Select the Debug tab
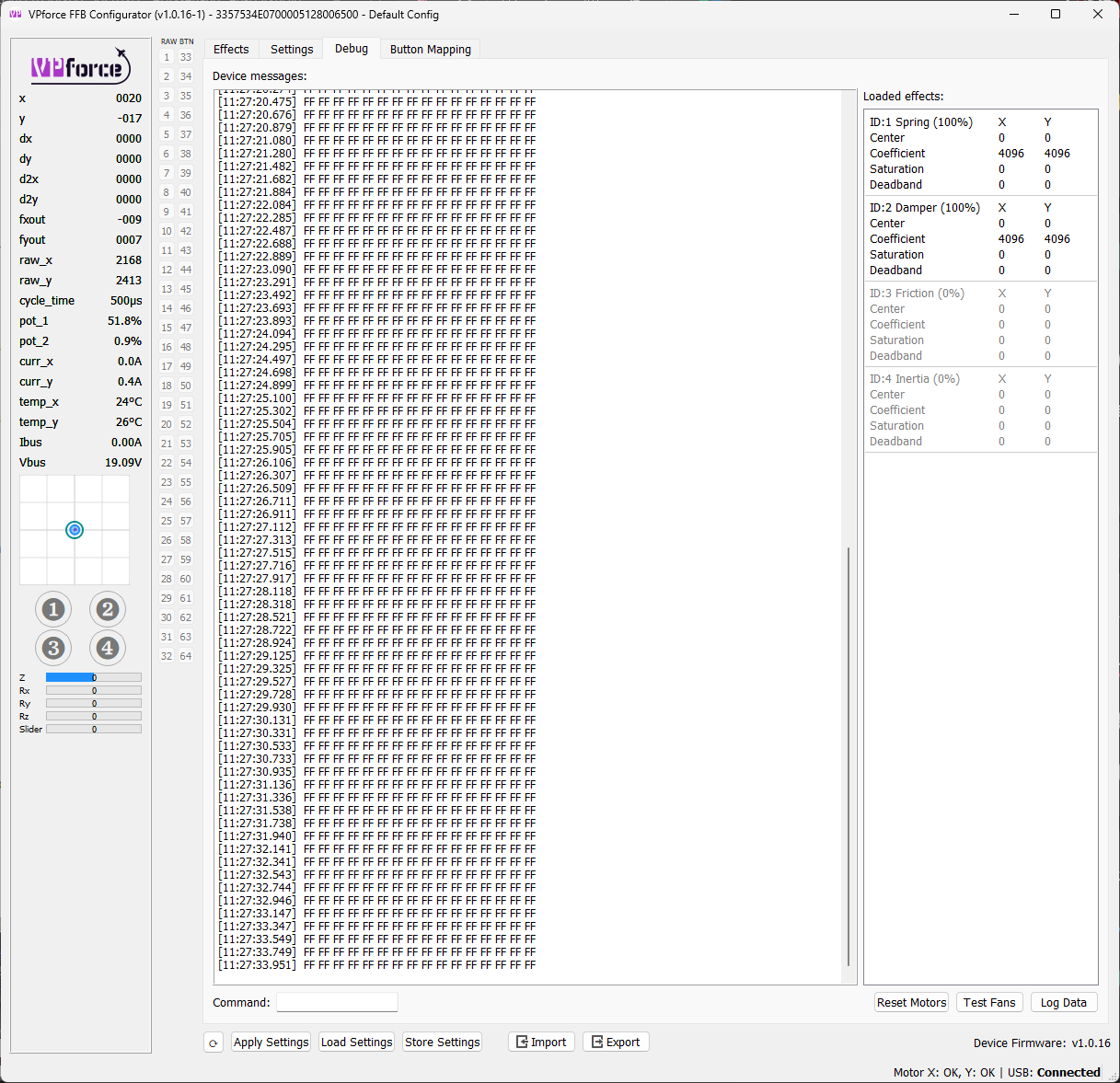1120x1083 pixels. pyautogui.click(x=352, y=49)
